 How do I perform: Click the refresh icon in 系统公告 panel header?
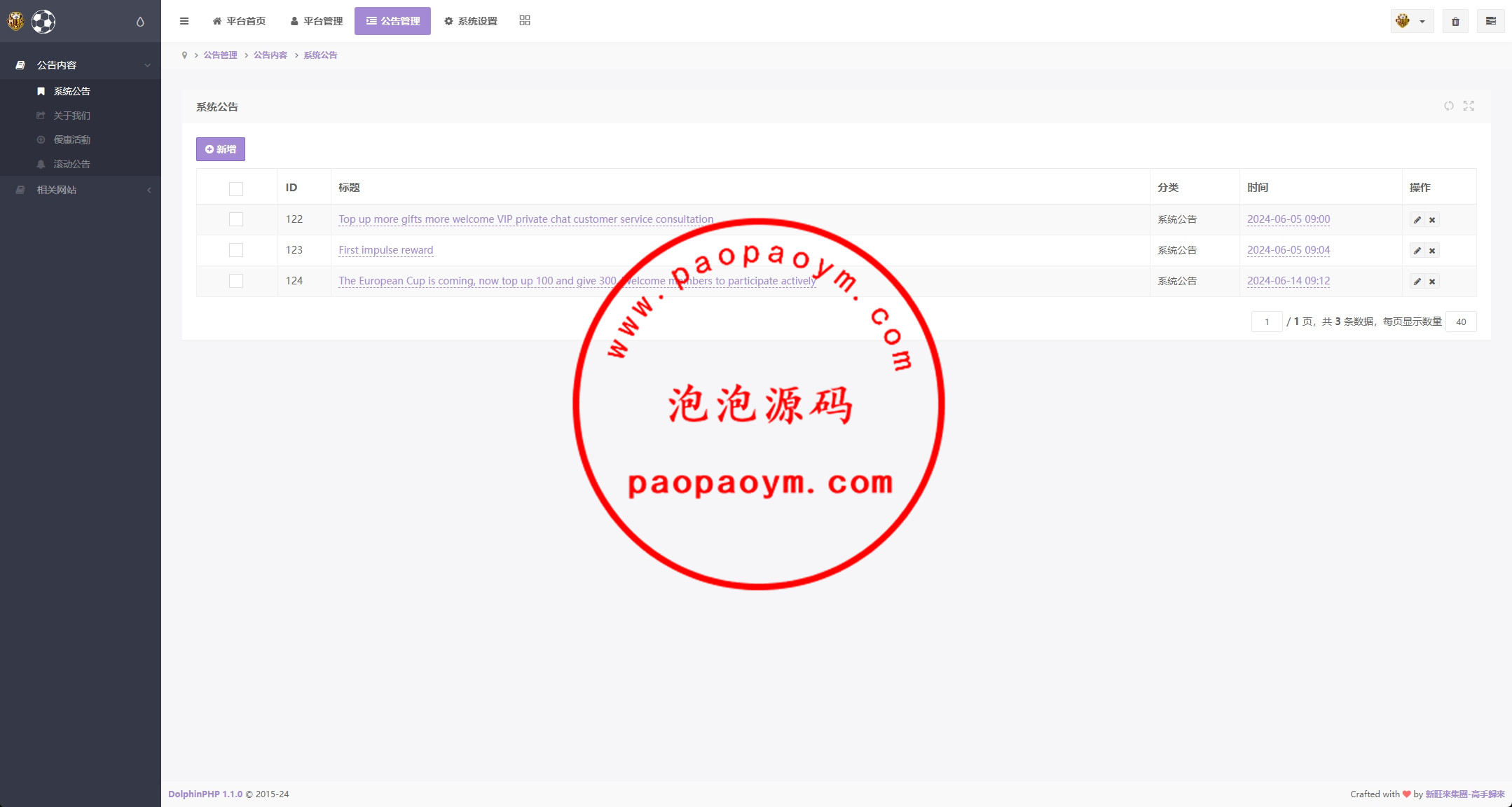coord(1448,106)
